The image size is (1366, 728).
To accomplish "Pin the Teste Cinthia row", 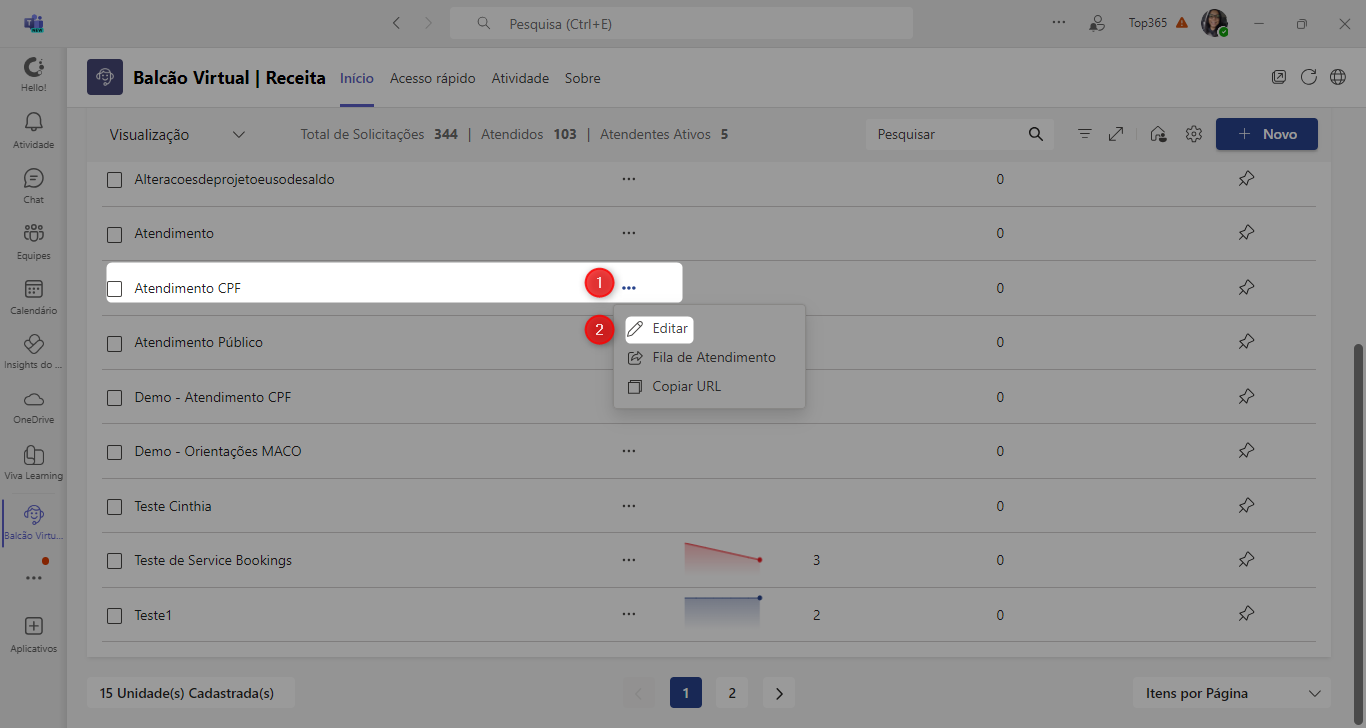I will (x=1246, y=506).
